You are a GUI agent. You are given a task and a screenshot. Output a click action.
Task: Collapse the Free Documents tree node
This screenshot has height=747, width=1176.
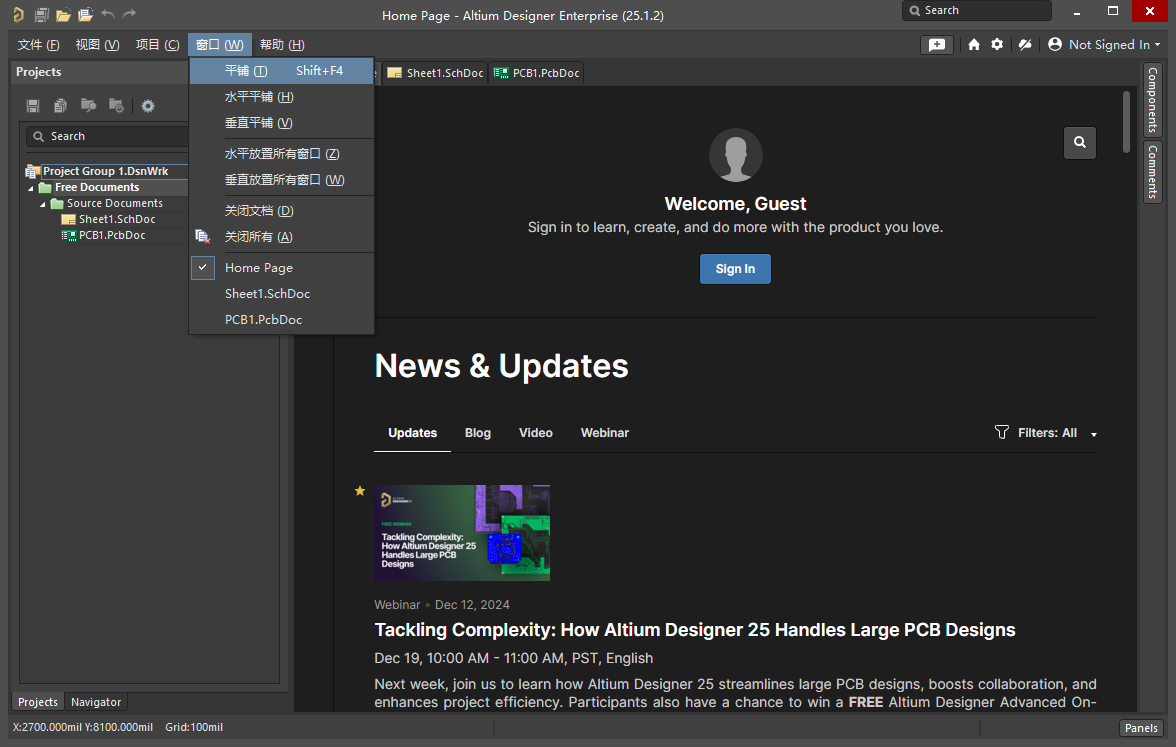click(31, 188)
